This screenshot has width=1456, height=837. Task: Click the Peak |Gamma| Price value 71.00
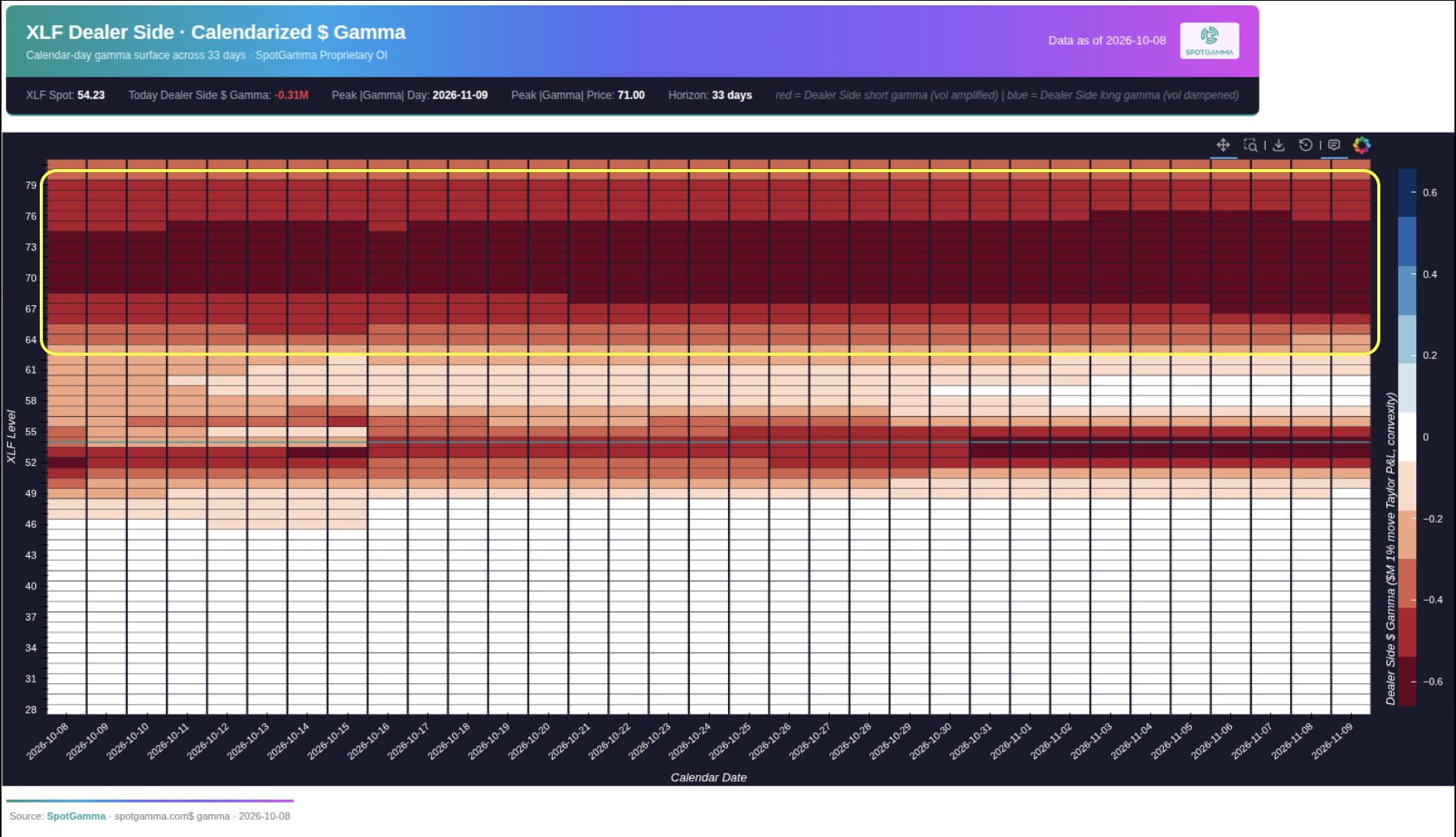(631, 95)
